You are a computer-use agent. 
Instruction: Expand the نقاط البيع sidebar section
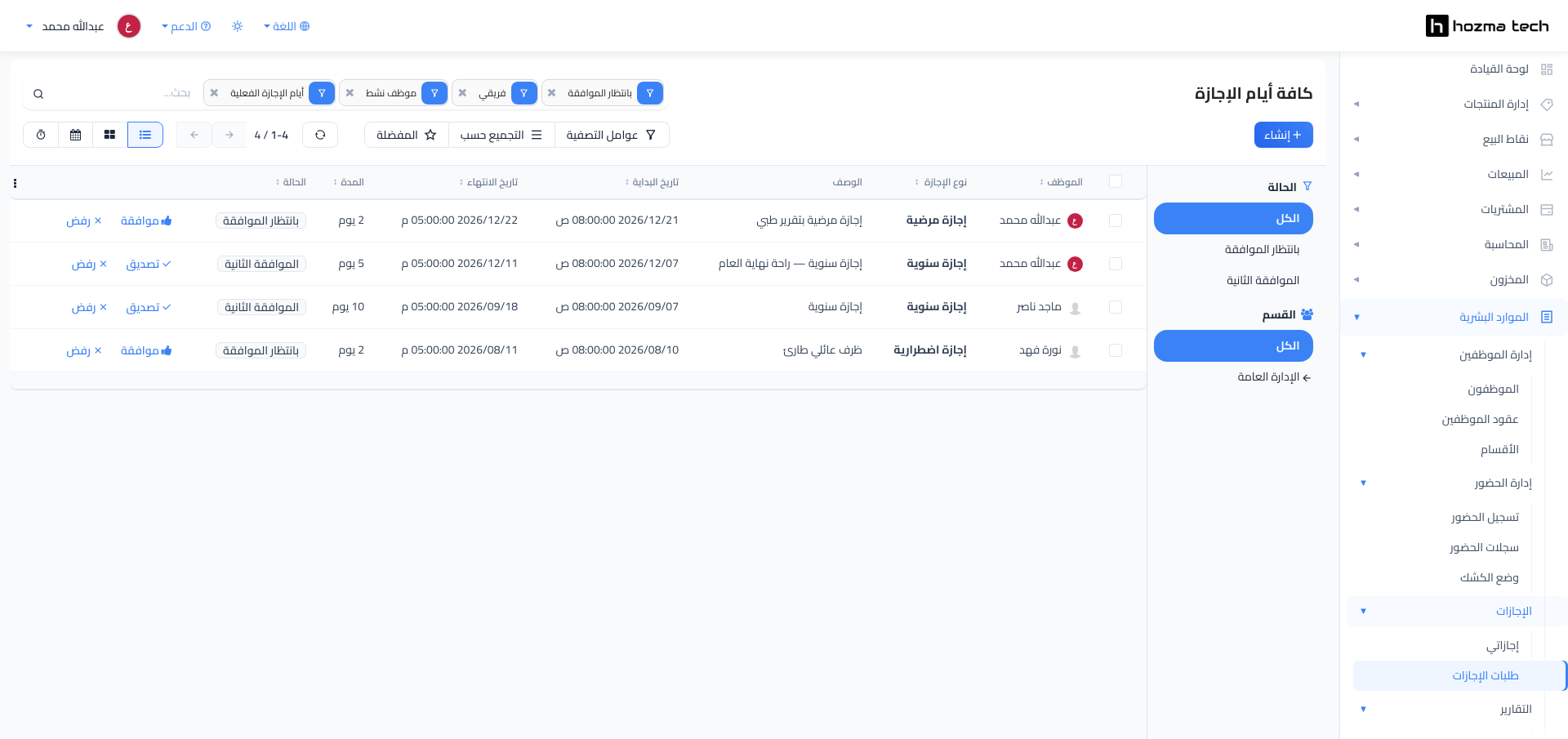pyautogui.click(x=1356, y=140)
